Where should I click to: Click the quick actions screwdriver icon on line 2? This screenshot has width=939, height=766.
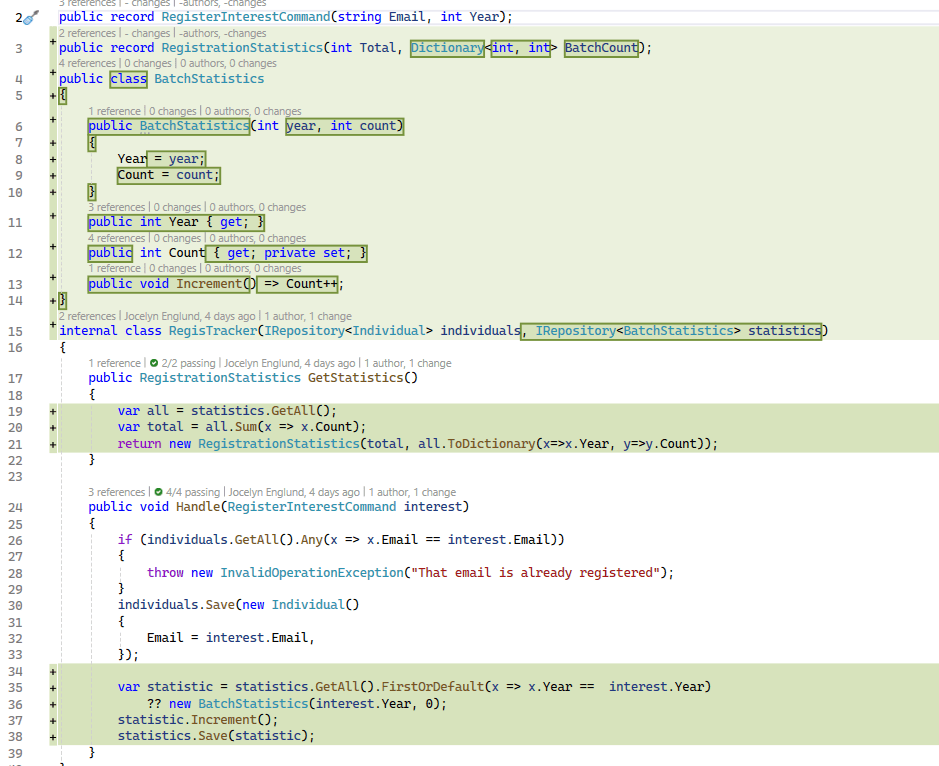coord(31,17)
